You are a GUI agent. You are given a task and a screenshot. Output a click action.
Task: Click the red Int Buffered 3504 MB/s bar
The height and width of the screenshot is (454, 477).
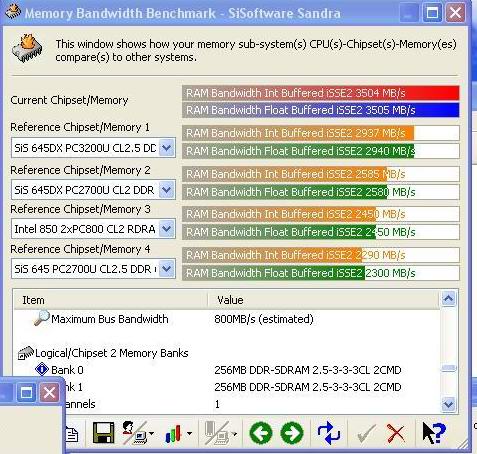coord(321,93)
